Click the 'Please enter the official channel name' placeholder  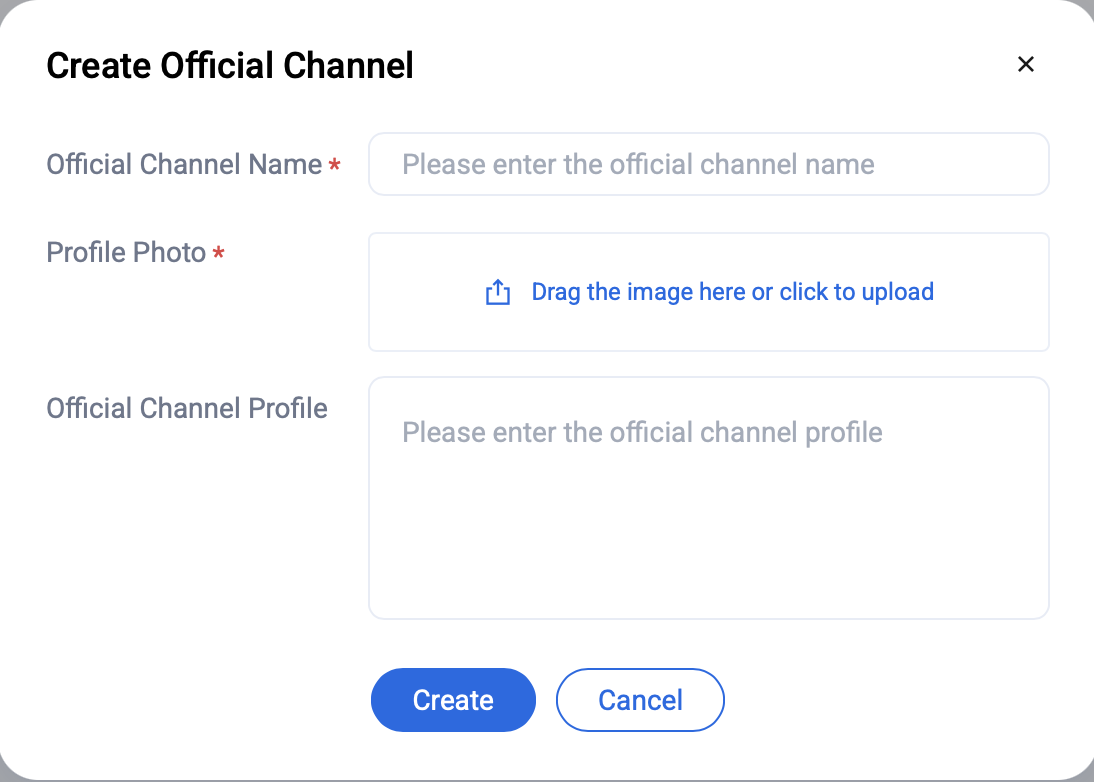(638, 165)
